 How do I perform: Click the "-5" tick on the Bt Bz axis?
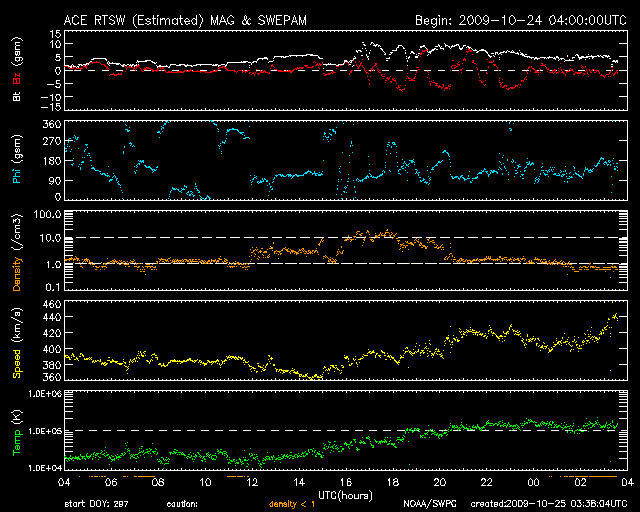click(54, 83)
